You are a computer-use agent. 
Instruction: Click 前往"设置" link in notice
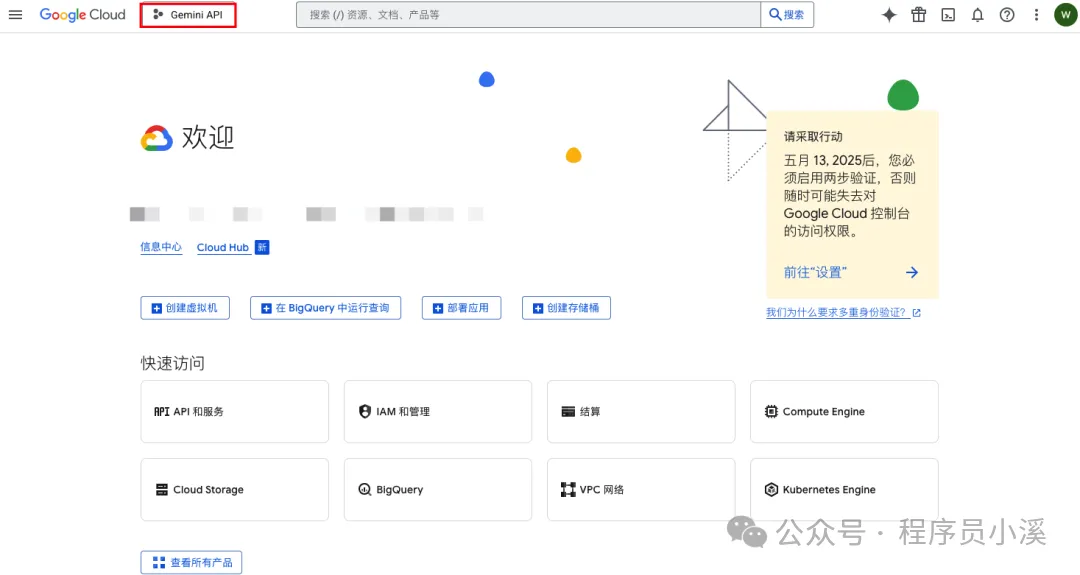click(816, 273)
